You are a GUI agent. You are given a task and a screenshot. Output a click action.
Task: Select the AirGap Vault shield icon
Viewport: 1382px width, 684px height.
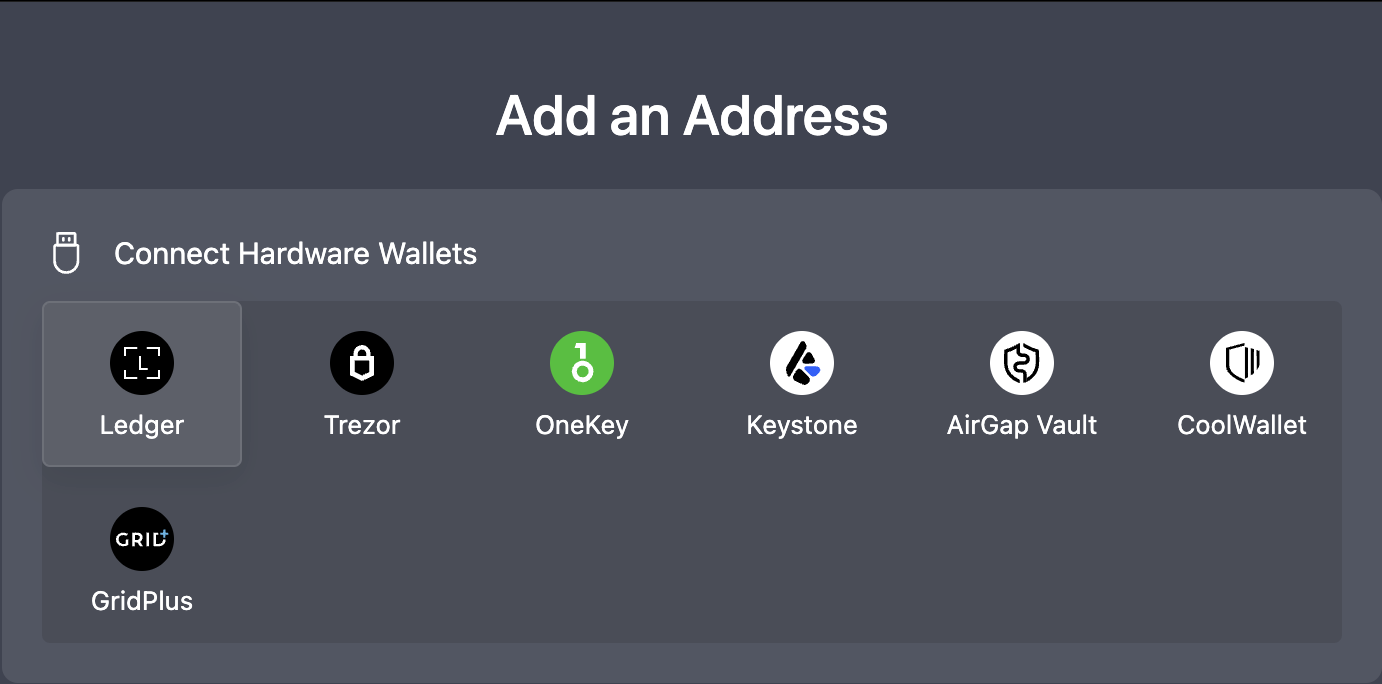pyautogui.click(x=1022, y=362)
